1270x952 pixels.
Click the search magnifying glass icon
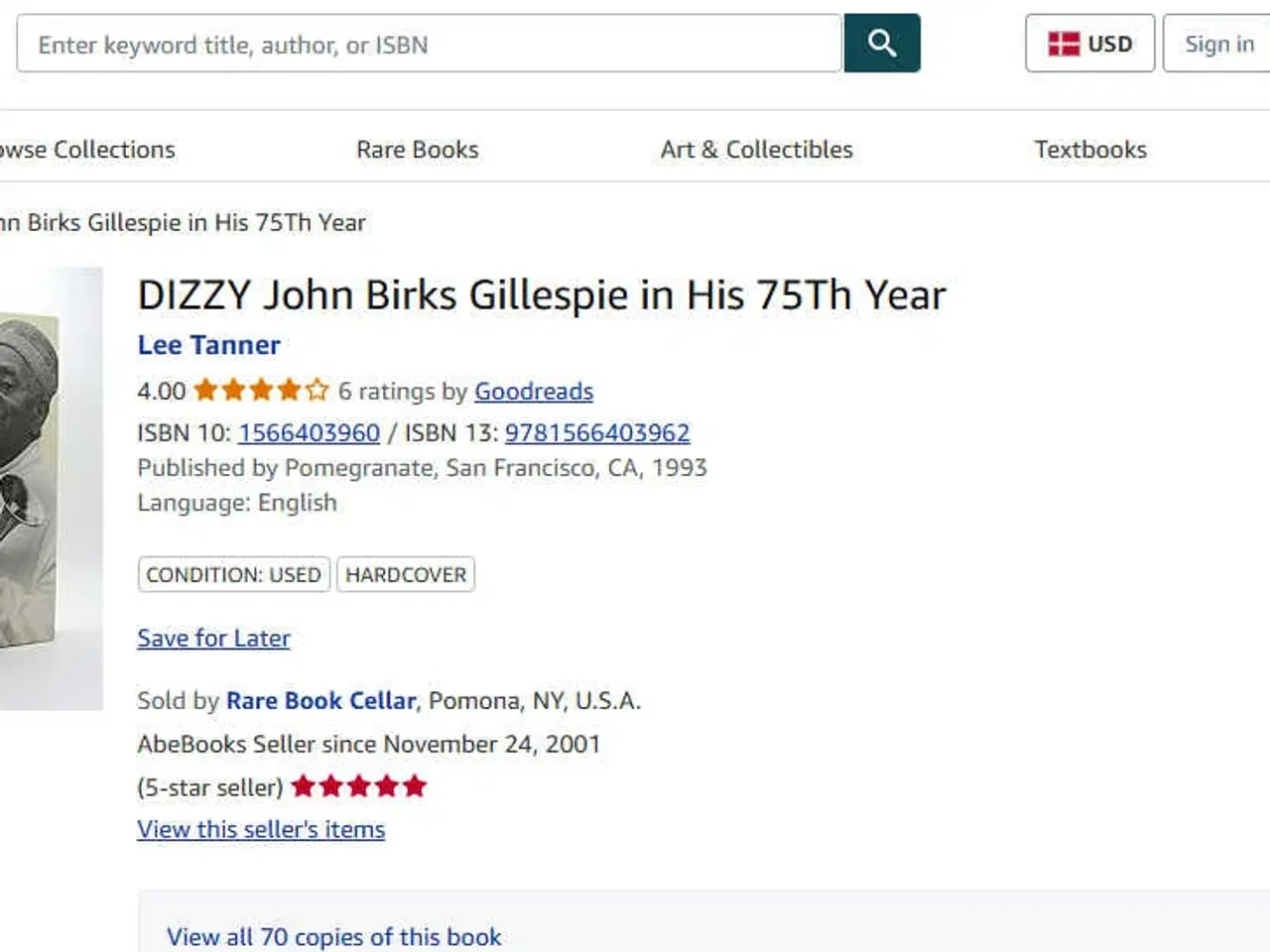(x=881, y=43)
